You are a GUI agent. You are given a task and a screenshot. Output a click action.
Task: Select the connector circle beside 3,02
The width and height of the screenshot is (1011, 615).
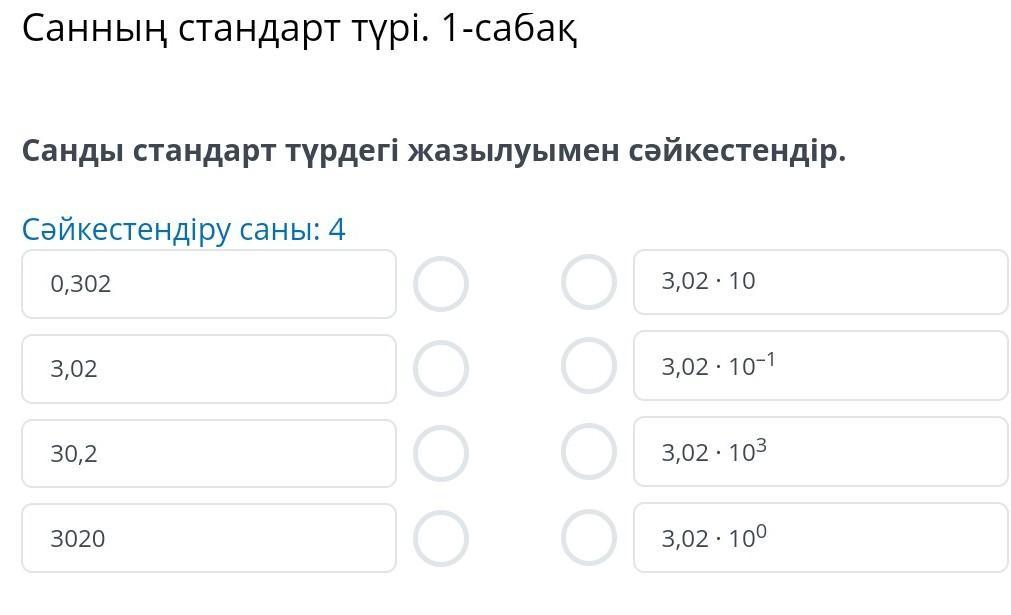tap(440, 368)
